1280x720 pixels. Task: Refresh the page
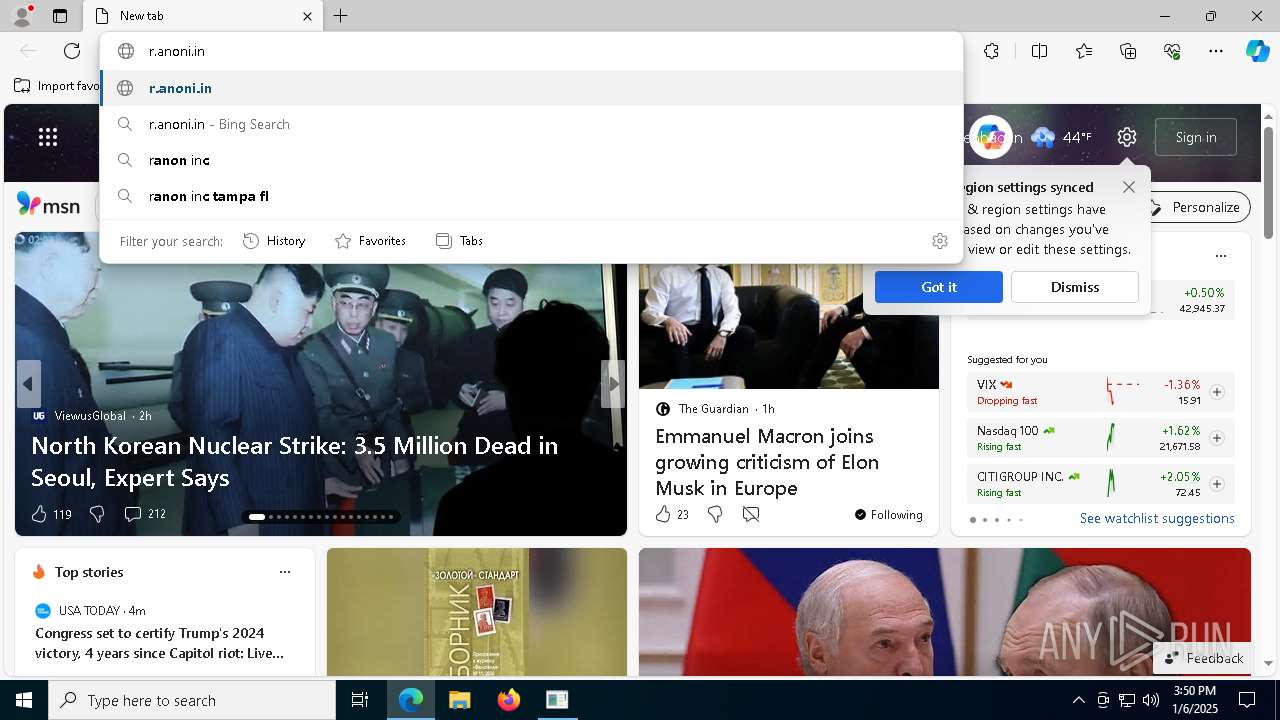[x=72, y=51]
